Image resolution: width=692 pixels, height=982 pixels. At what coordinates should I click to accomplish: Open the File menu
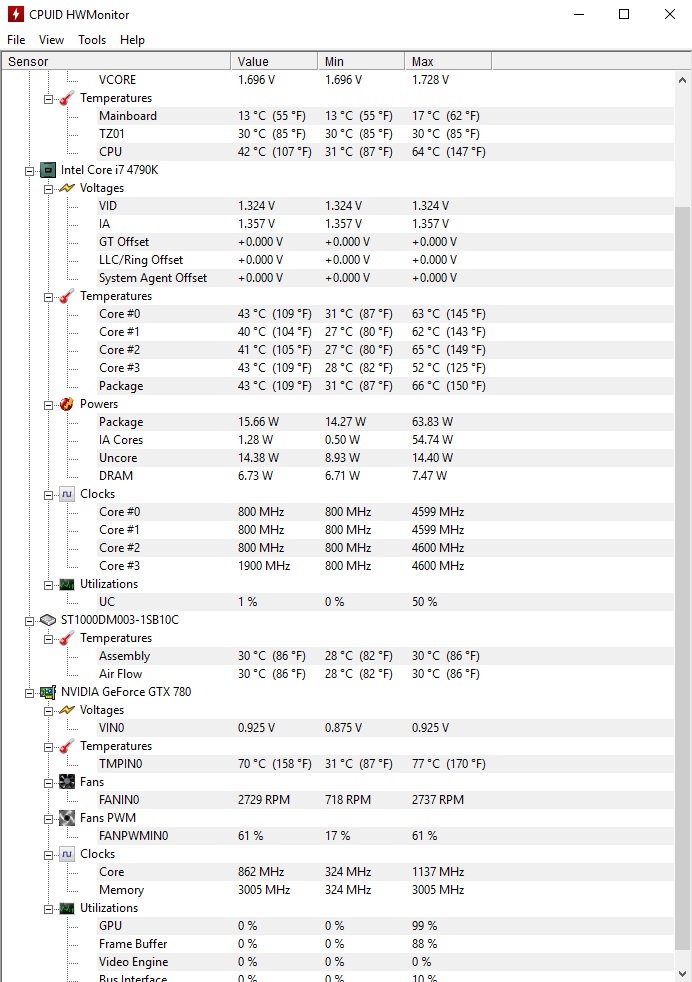[16, 40]
